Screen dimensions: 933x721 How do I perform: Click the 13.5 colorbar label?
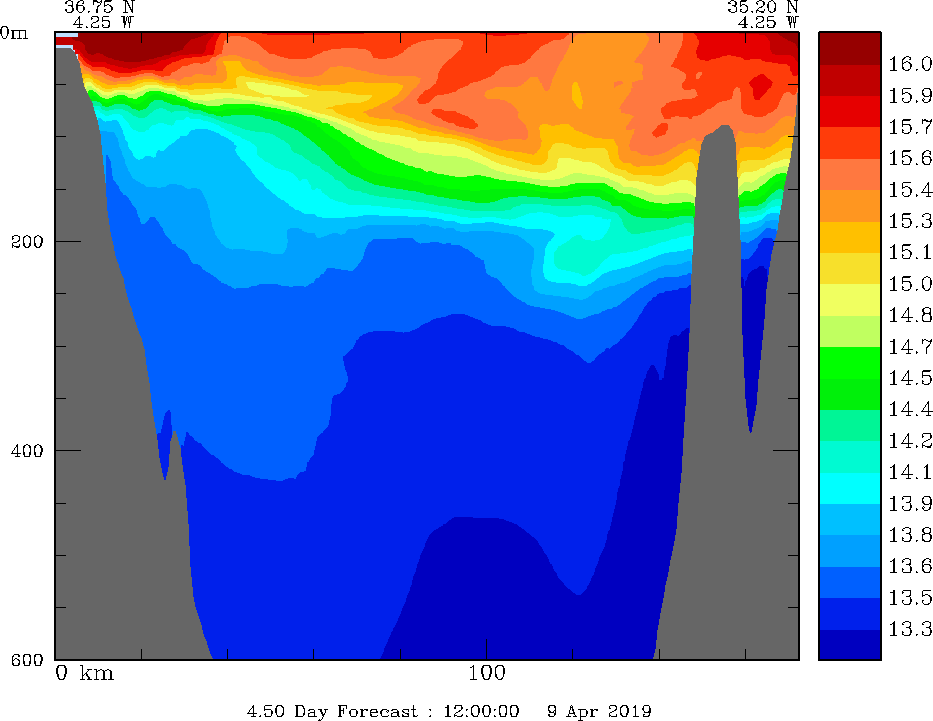(910, 598)
